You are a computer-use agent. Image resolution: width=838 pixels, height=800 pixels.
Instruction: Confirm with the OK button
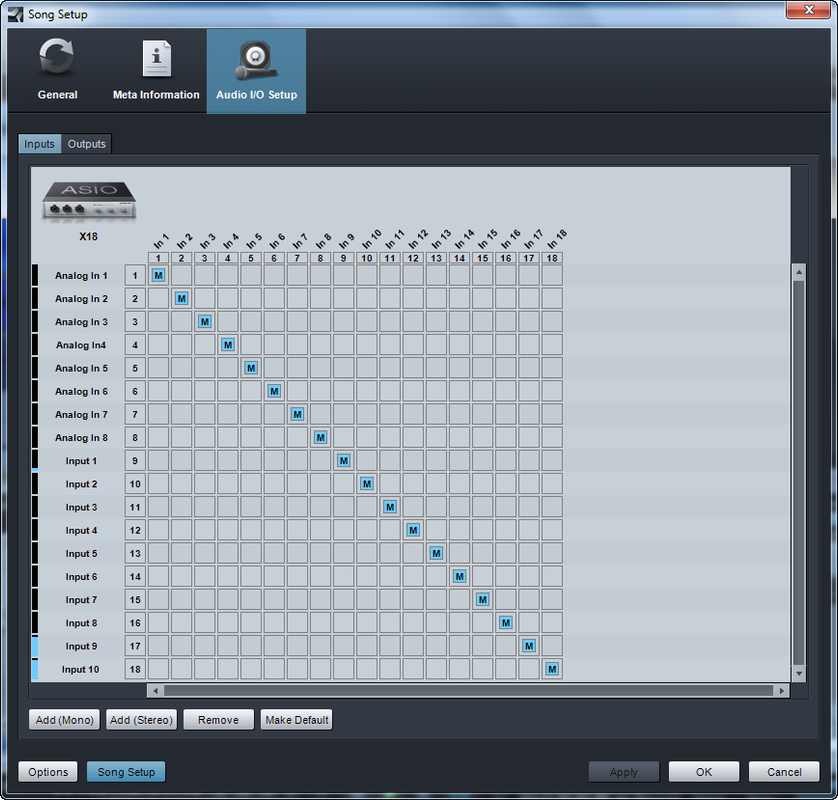click(x=704, y=772)
